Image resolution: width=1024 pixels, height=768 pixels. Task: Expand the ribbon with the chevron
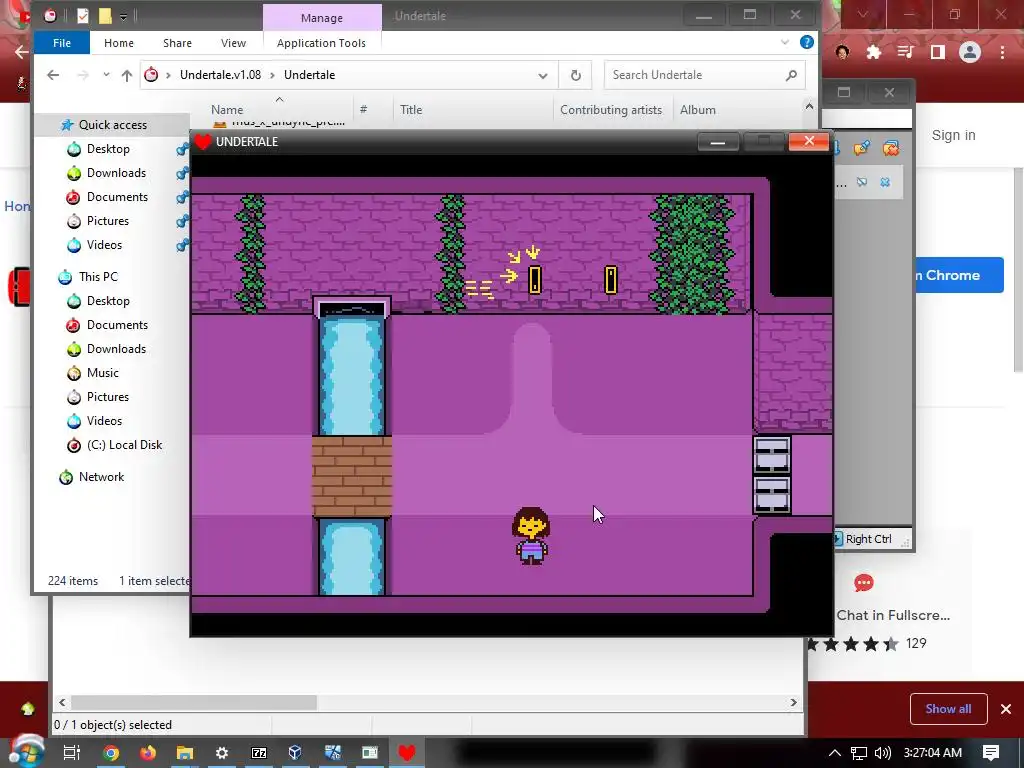tap(784, 42)
